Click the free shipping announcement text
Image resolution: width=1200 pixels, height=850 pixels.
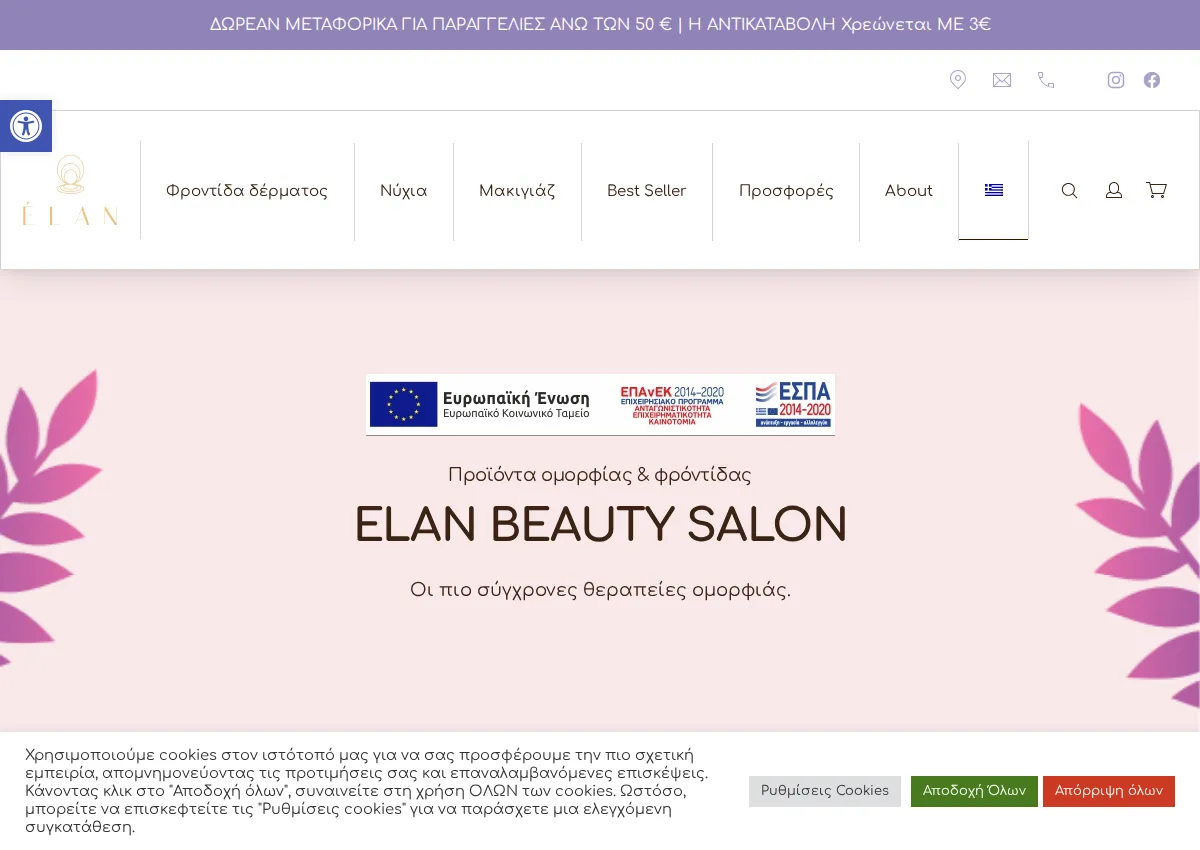pyautogui.click(x=600, y=25)
